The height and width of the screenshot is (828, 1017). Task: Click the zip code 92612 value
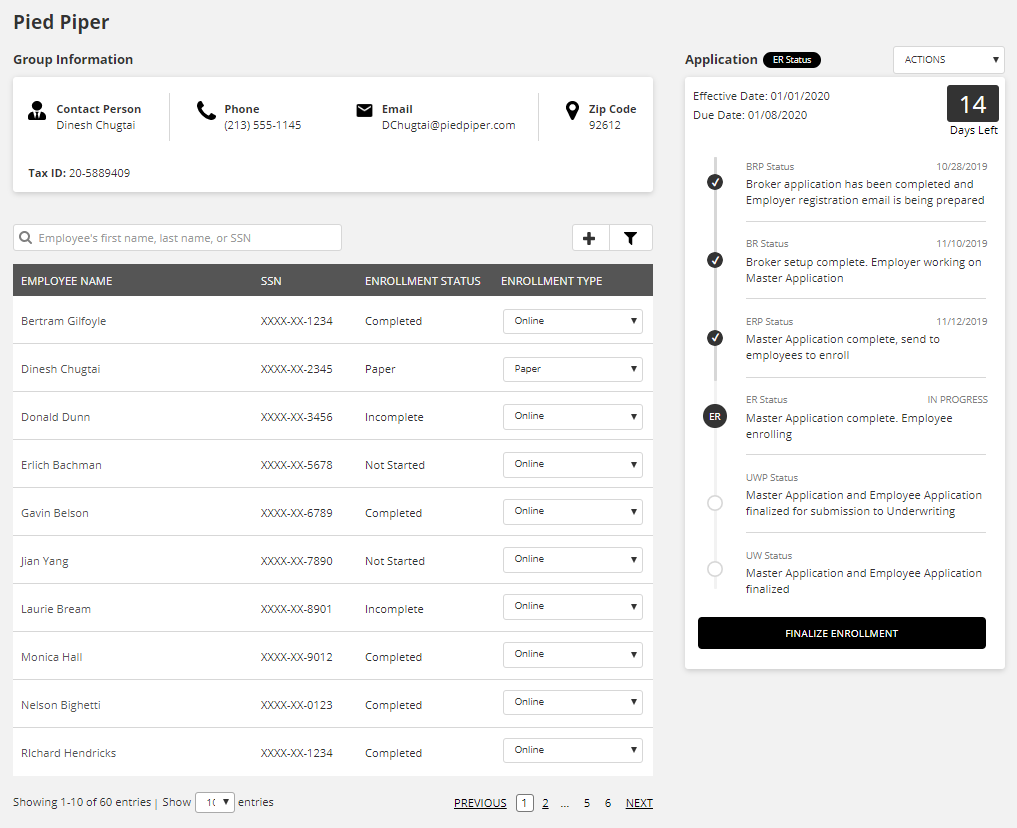[604, 125]
